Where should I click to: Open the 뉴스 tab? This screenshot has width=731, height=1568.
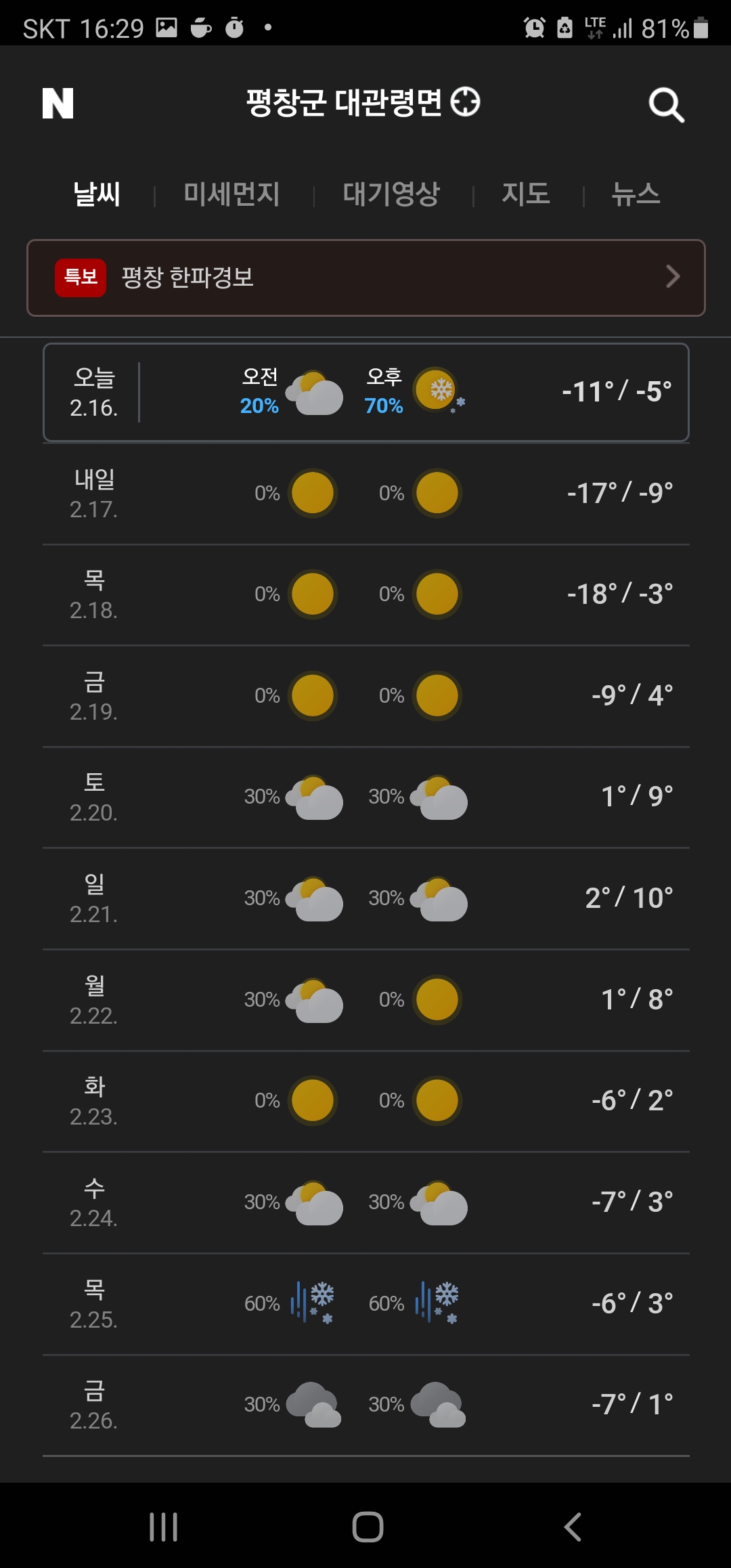coord(636,194)
